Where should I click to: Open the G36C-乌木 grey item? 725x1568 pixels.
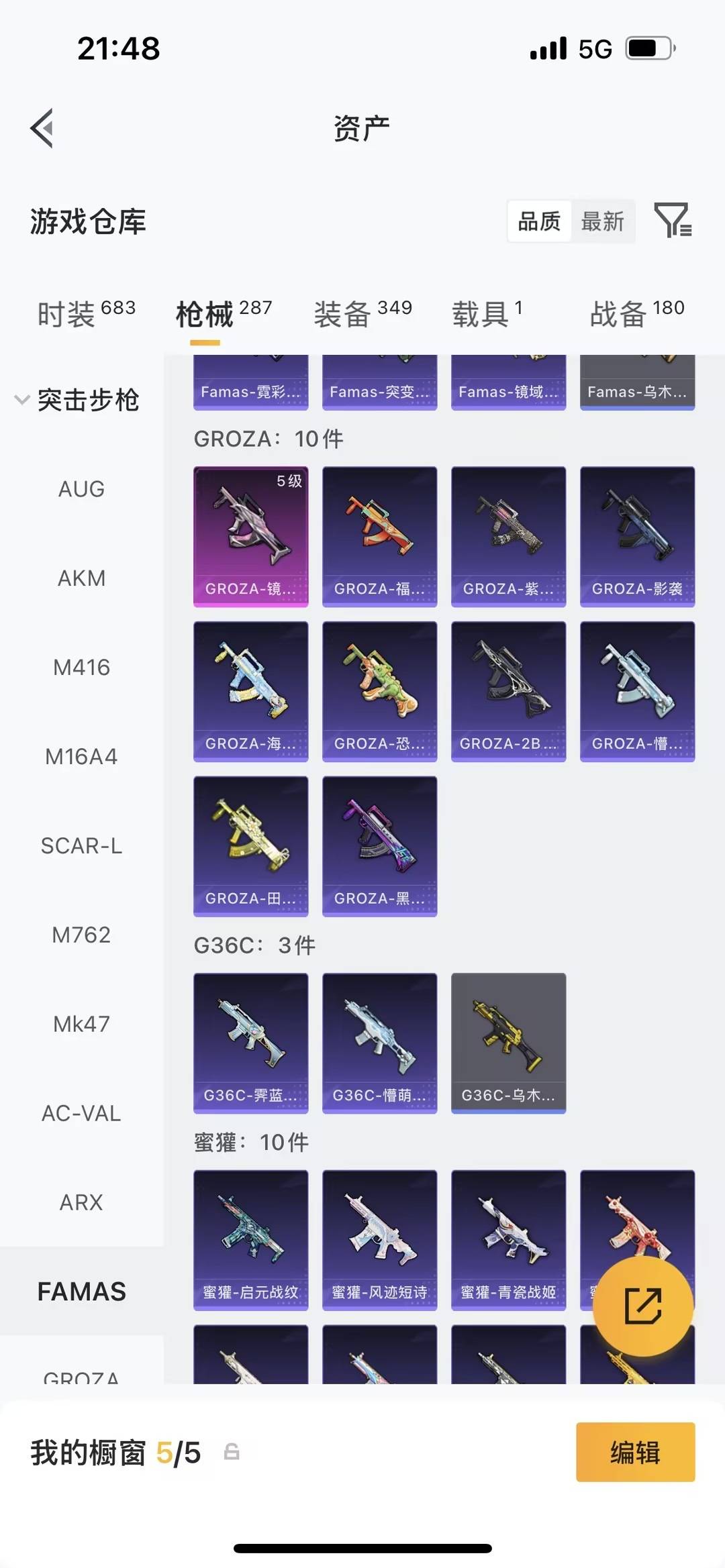tap(509, 1043)
